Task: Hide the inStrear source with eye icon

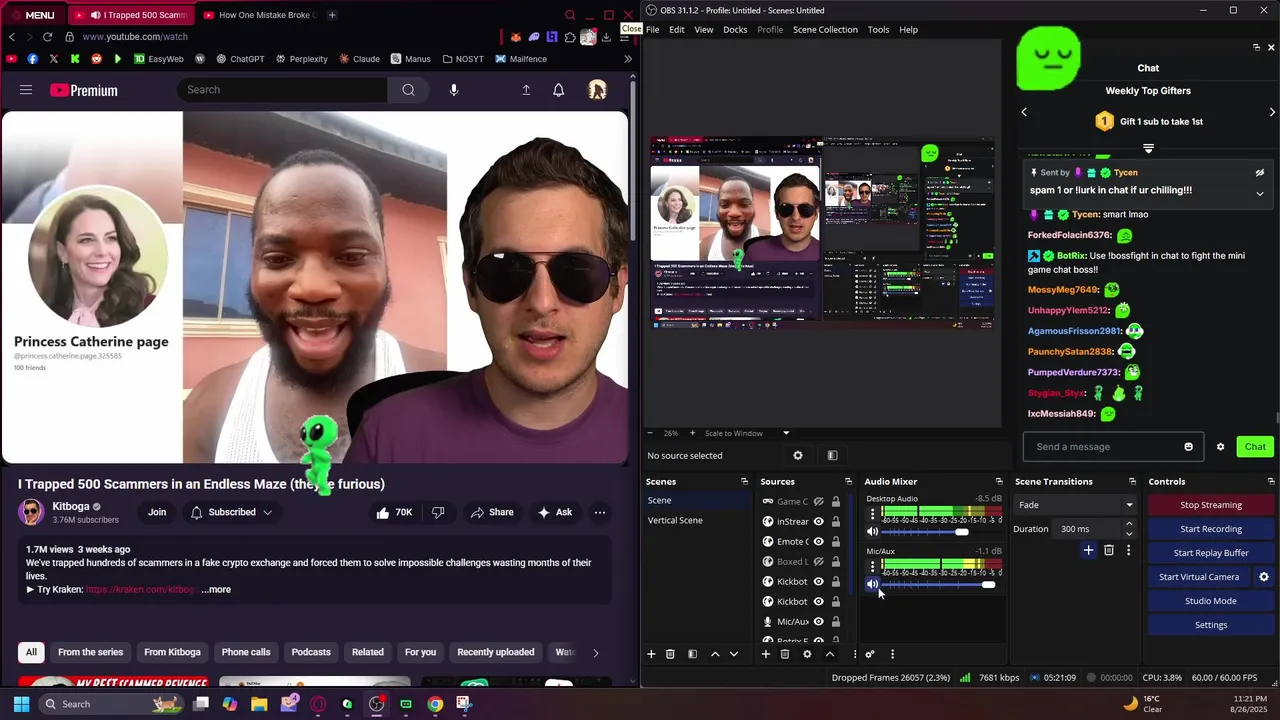Action: tap(818, 522)
